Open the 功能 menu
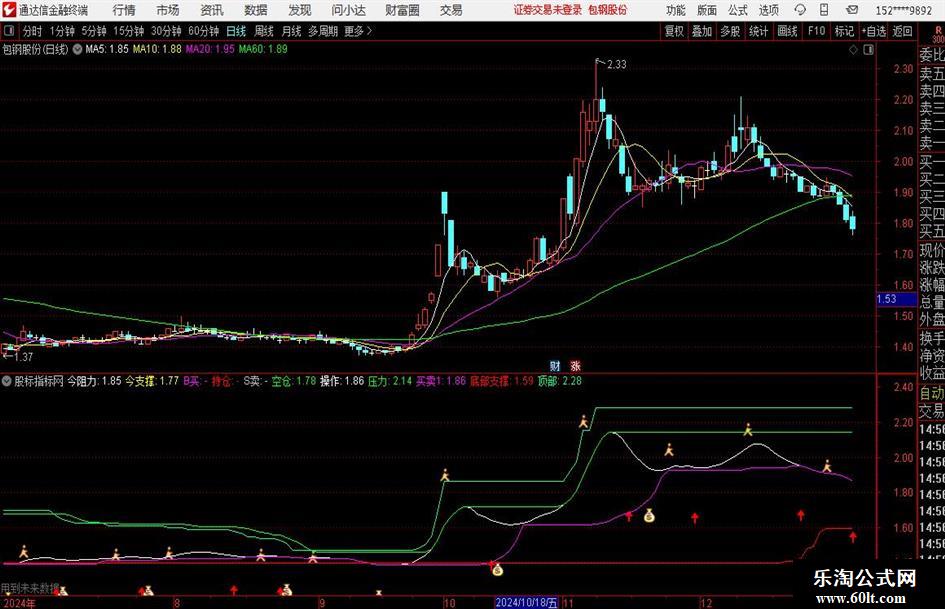The width and height of the screenshot is (945, 609). tap(676, 10)
